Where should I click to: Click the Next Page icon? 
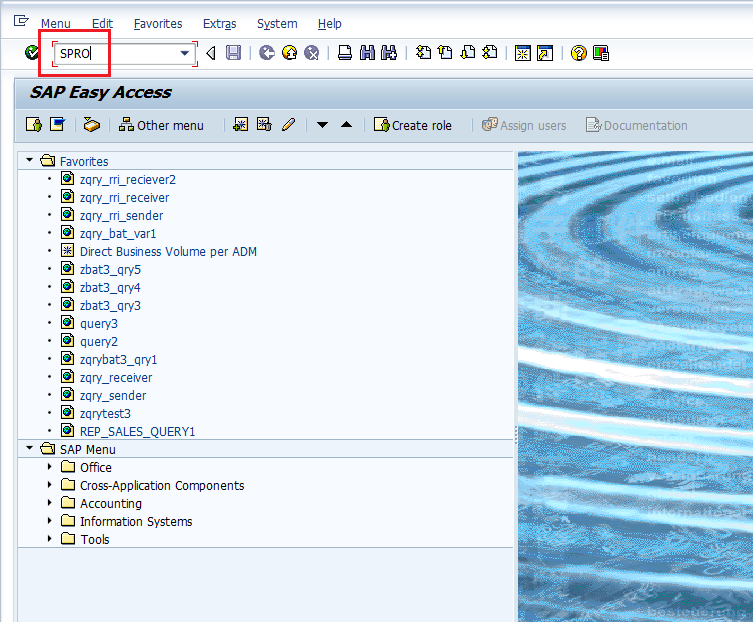467,53
